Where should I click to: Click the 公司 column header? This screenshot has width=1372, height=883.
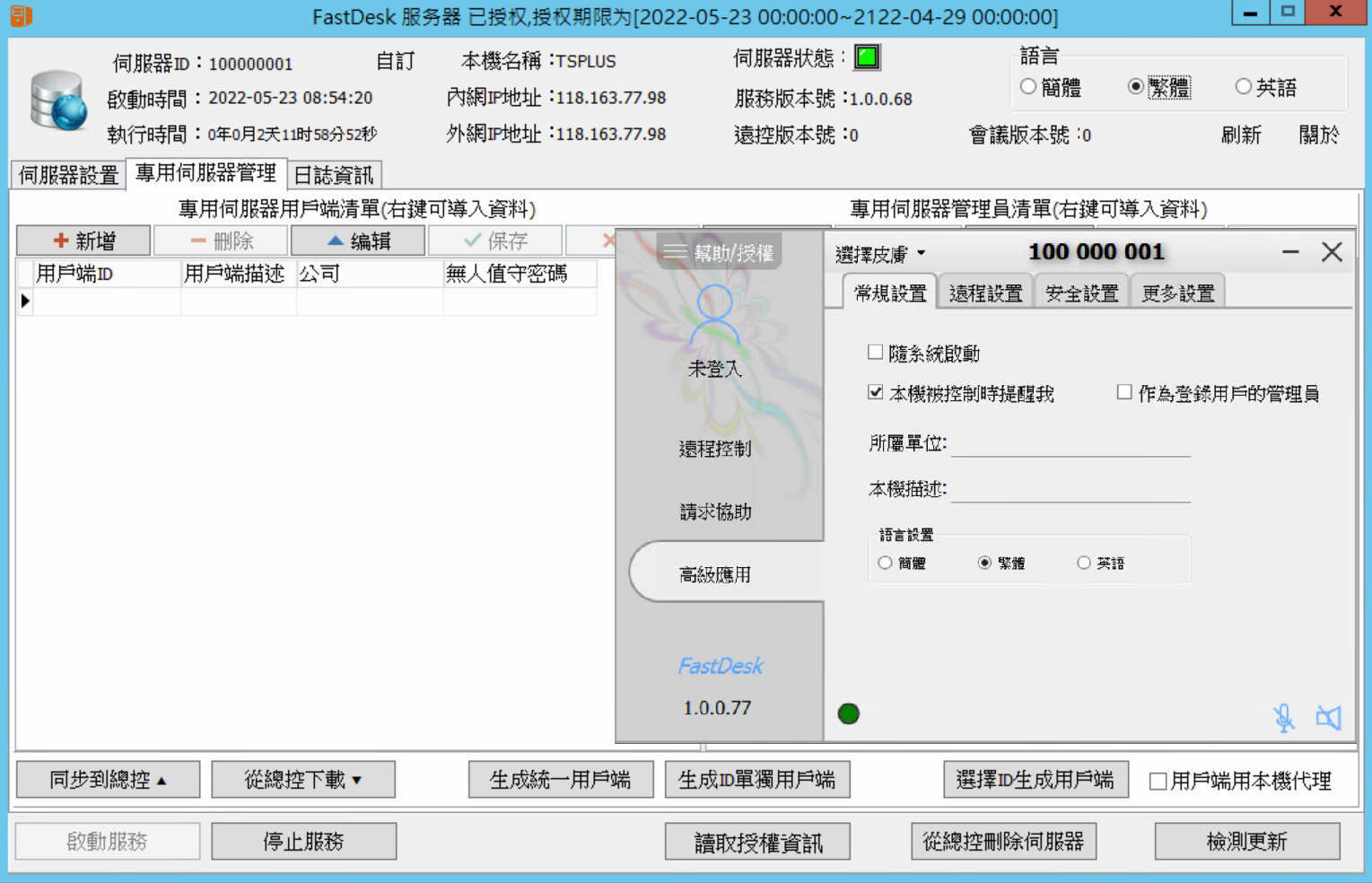click(370, 274)
